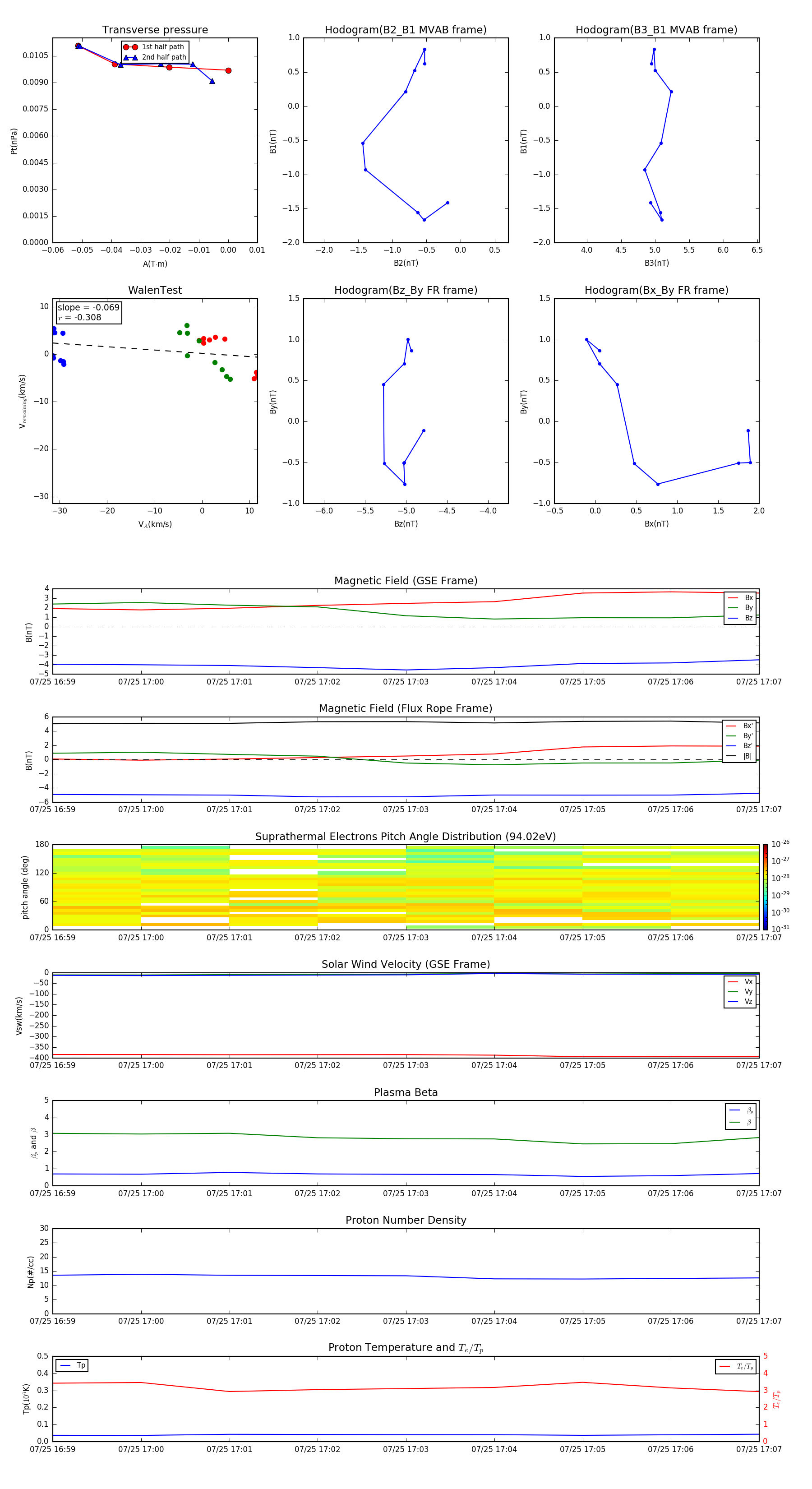Image resolution: width=812 pixels, height=1489 pixels.
Task: Click the 10^-31 label on color scale
Action: 780,929
